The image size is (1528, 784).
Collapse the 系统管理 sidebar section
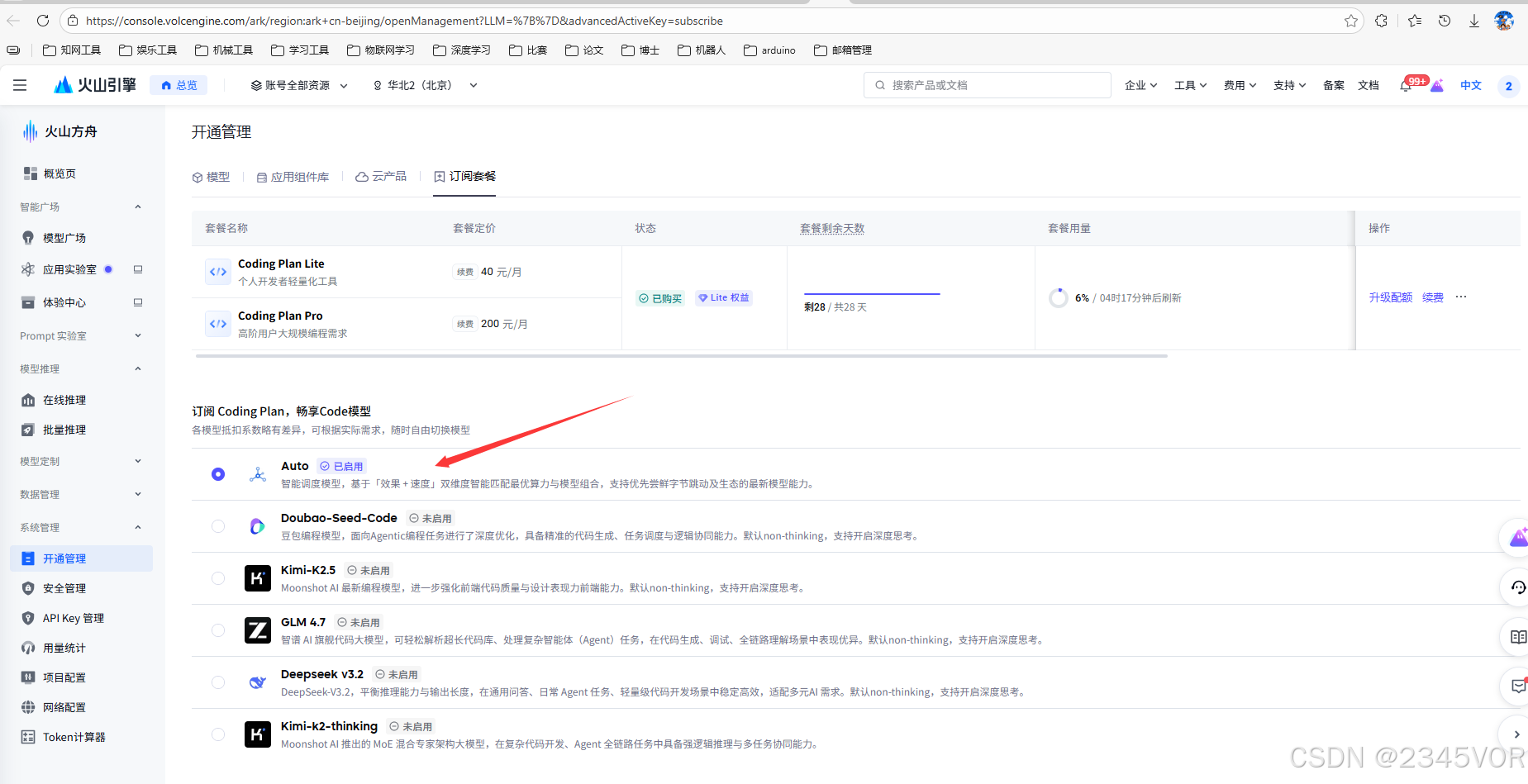(138, 527)
